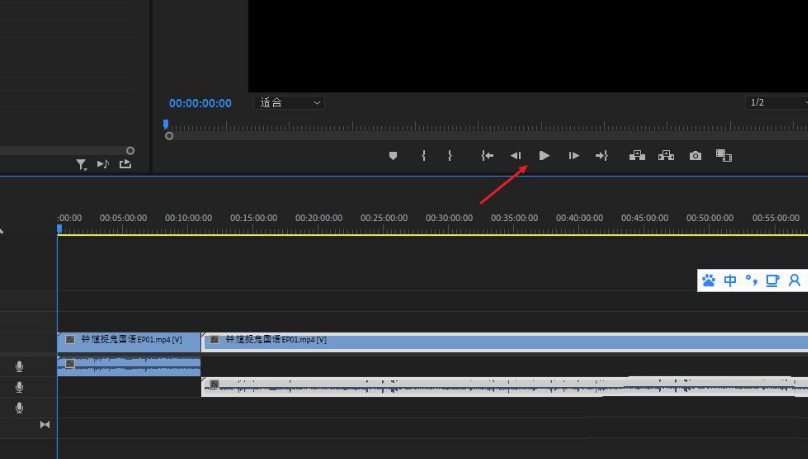808x459 pixels.
Task: Select the first short audio clip
Action: tap(129, 365)
